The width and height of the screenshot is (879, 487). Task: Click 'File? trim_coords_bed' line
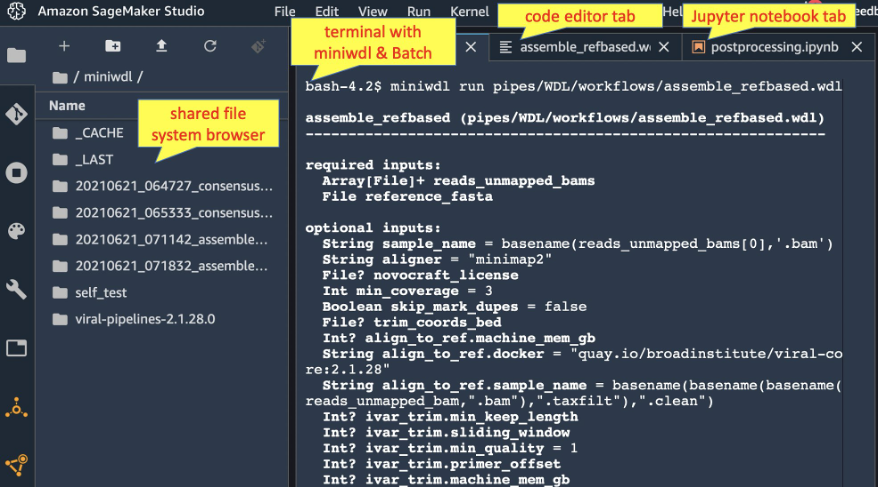coord(412,322)
